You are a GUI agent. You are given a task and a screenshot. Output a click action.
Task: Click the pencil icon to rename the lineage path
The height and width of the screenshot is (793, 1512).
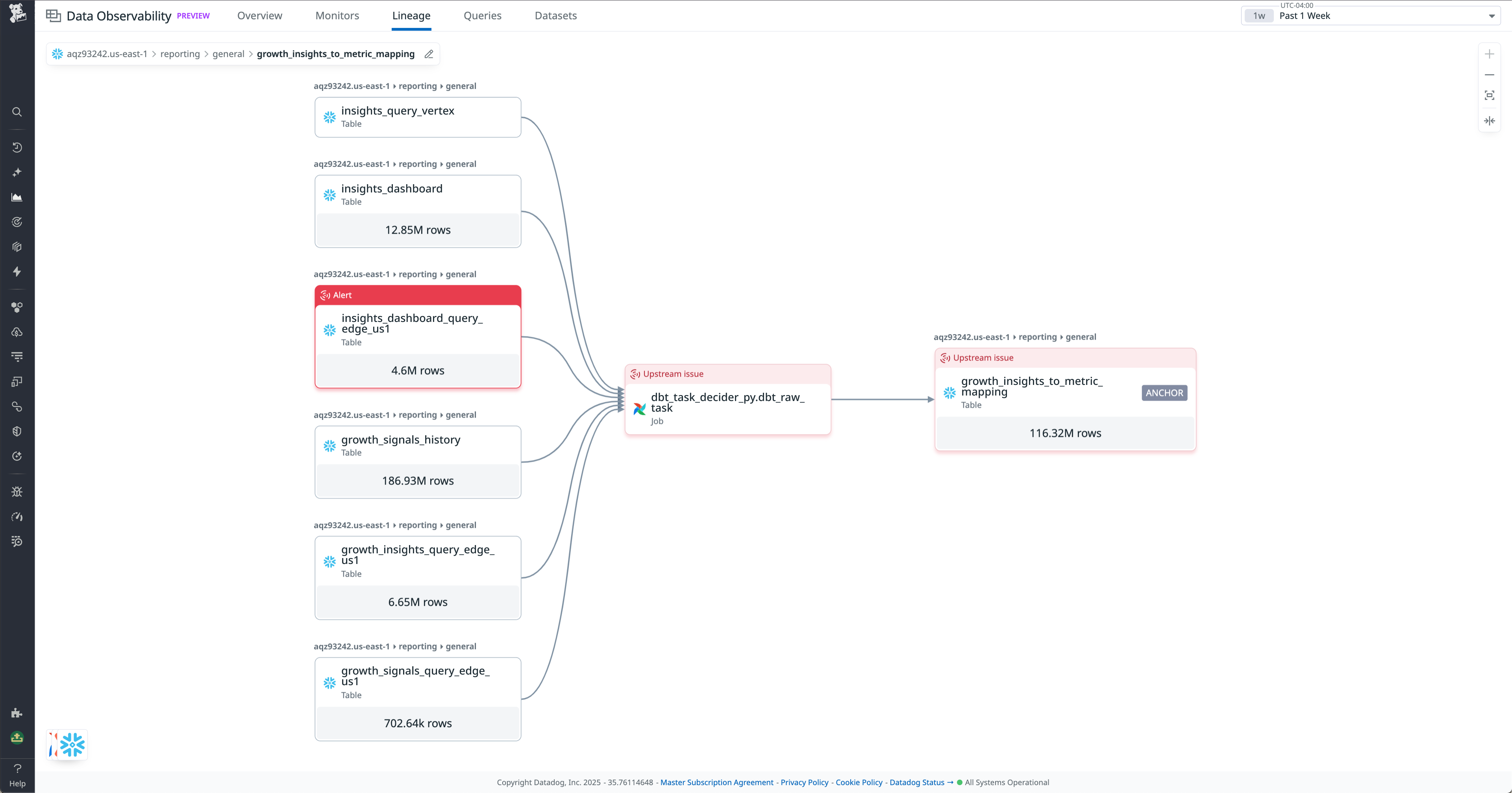click(428, 54)
